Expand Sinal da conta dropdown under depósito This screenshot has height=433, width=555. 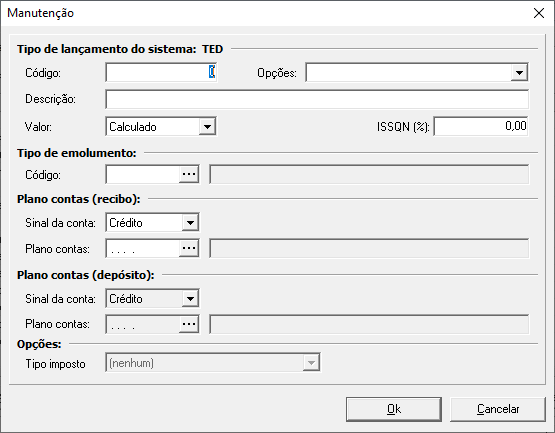click(190, 298)
